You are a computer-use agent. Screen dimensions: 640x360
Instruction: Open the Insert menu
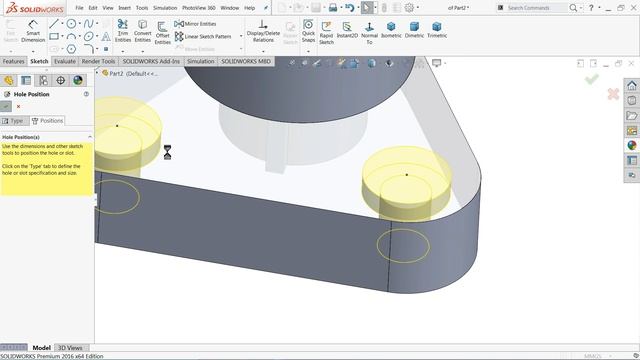[x=124, y=8]
